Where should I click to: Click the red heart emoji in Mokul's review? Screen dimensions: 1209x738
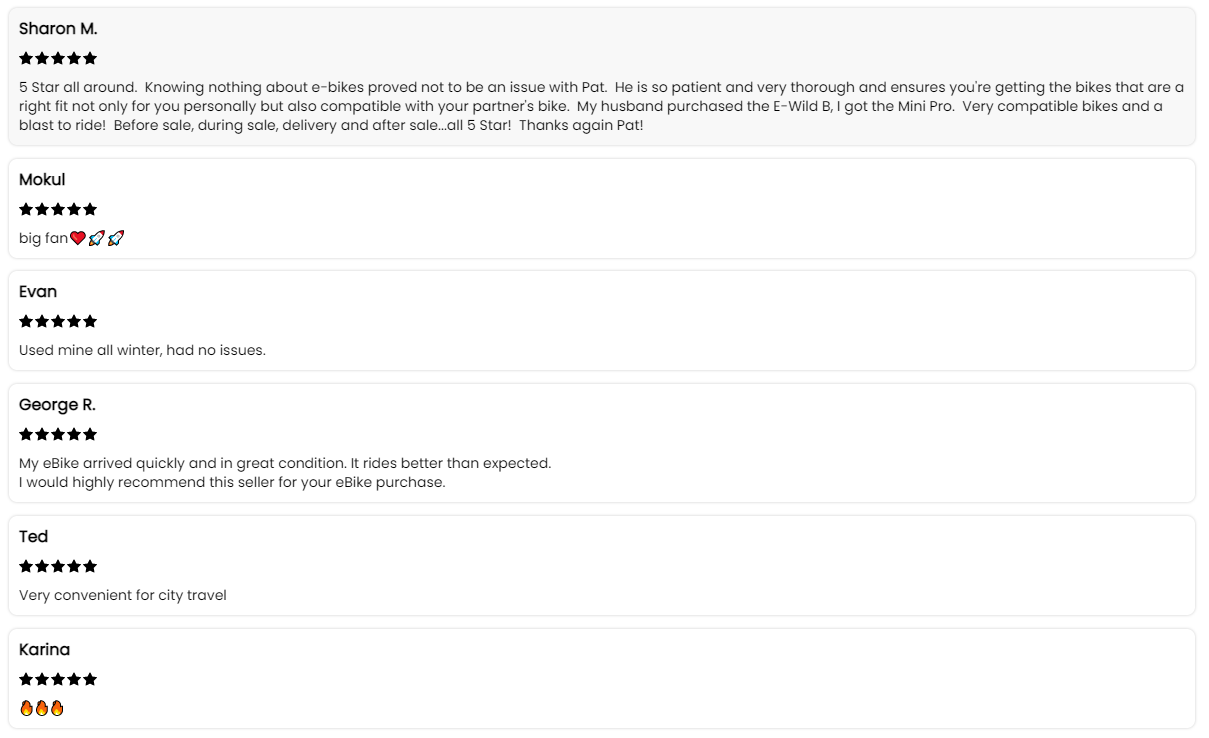pos(78,238)
